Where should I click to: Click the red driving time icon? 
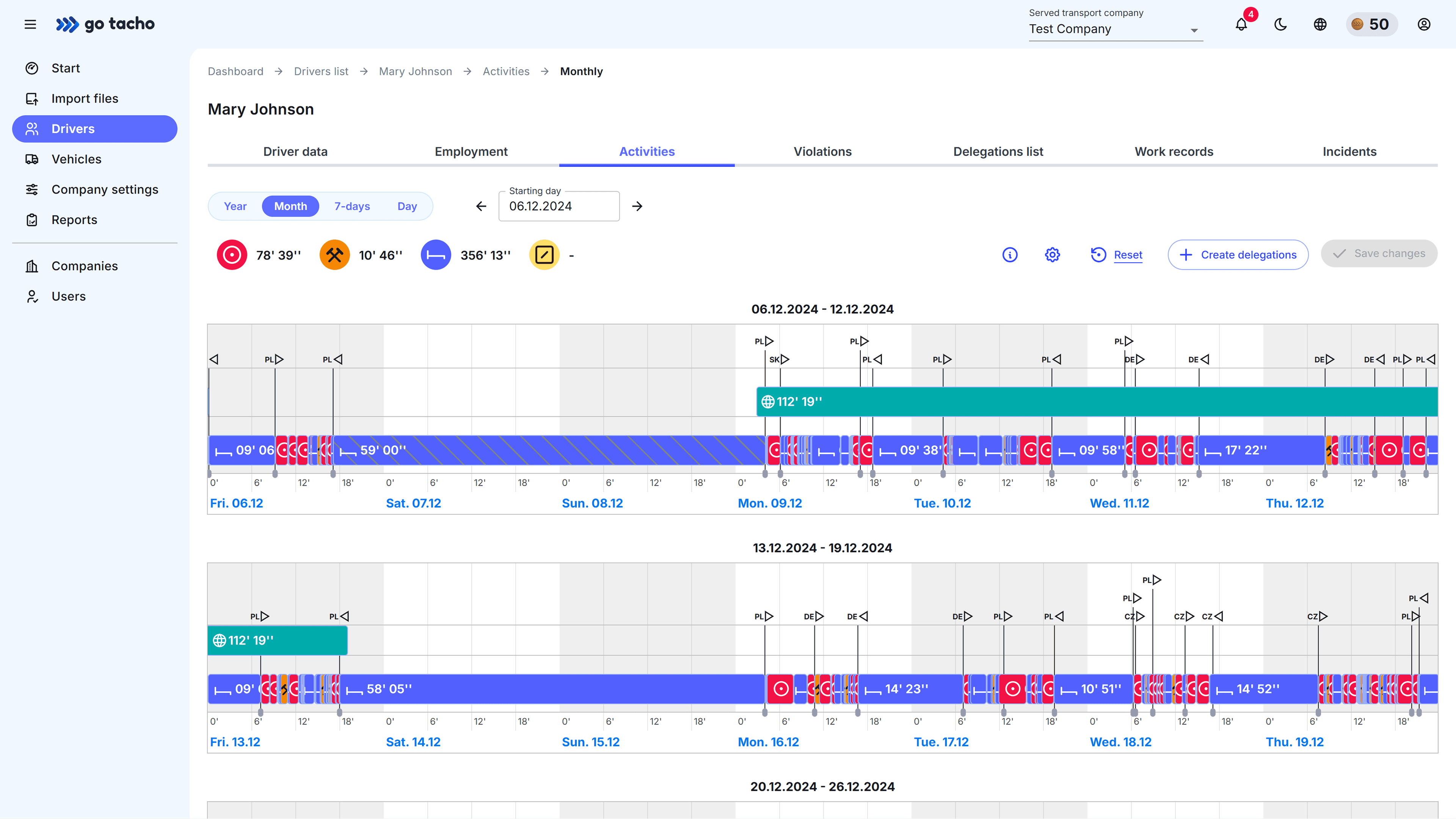coord(232,255)
